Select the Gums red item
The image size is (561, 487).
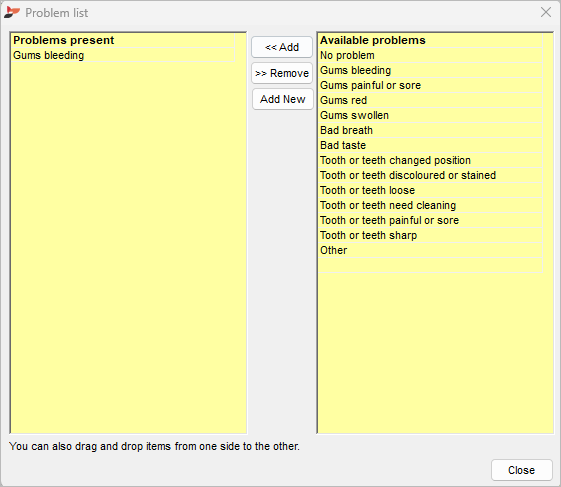coord(430,100)
